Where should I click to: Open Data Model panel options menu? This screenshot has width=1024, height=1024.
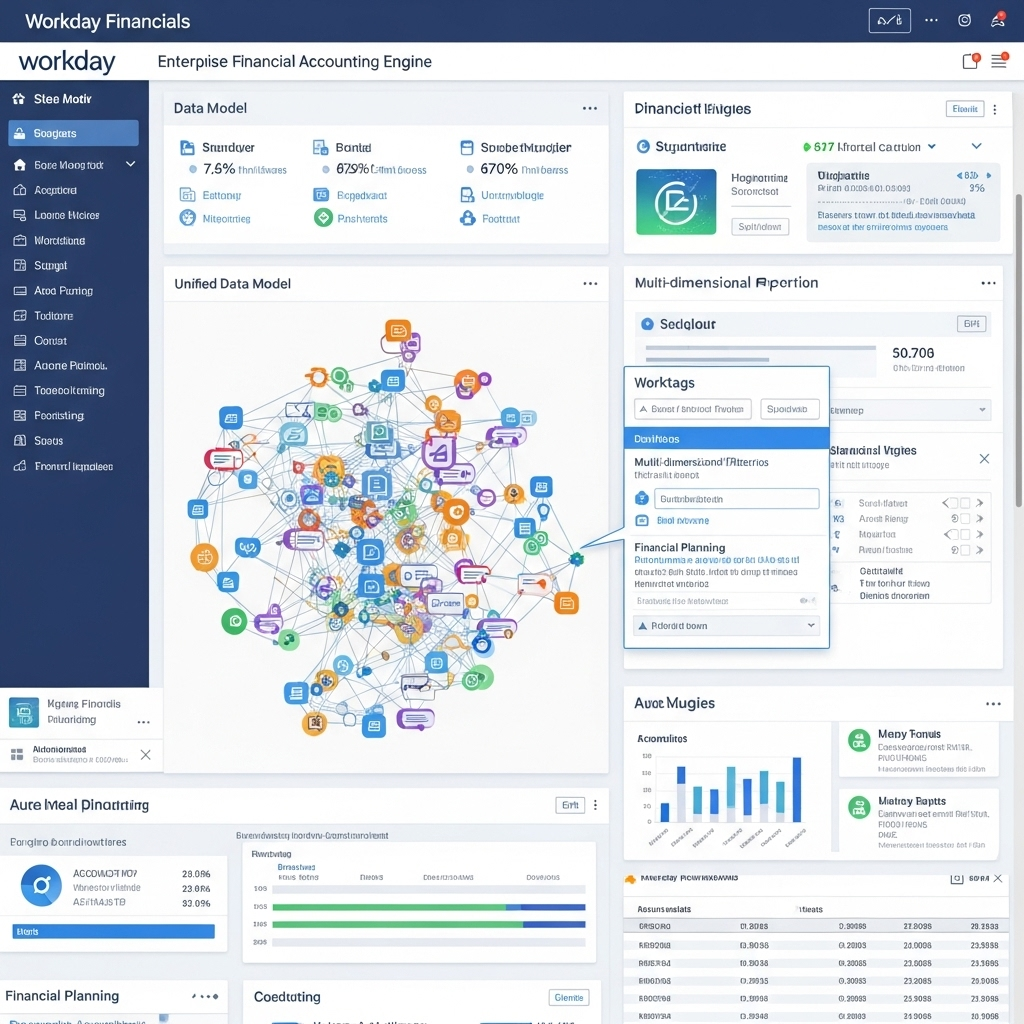590,108
